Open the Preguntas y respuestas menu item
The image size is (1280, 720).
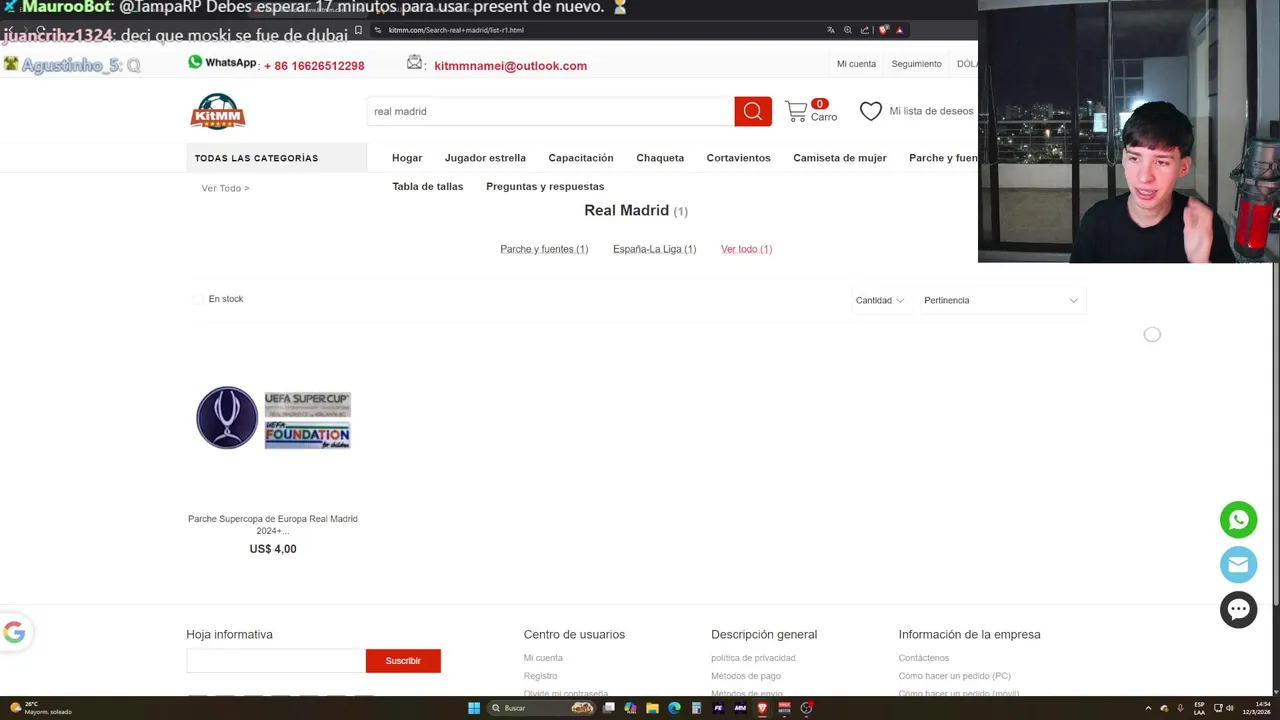pyautogui.click(x=545, y=186)
